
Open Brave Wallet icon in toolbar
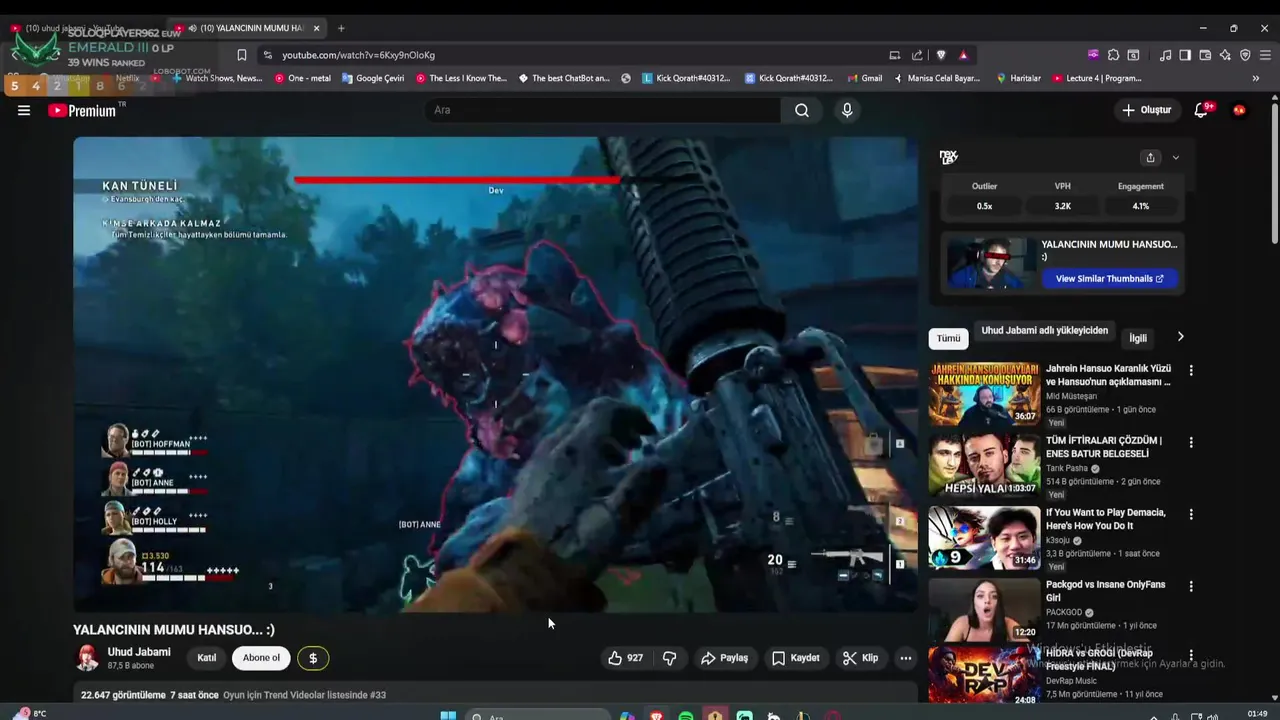pos(1205,55)
